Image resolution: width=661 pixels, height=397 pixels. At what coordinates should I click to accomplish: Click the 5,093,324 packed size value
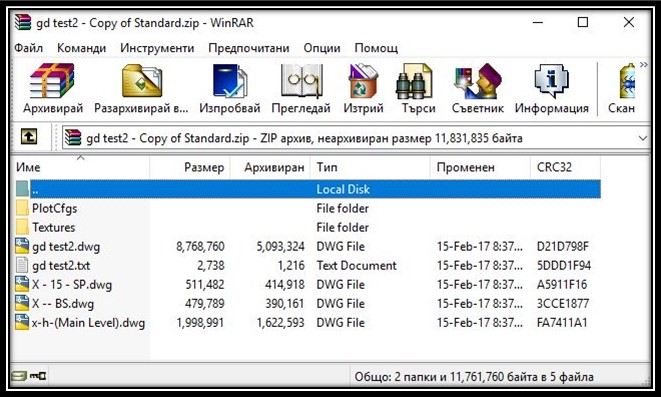280,246
